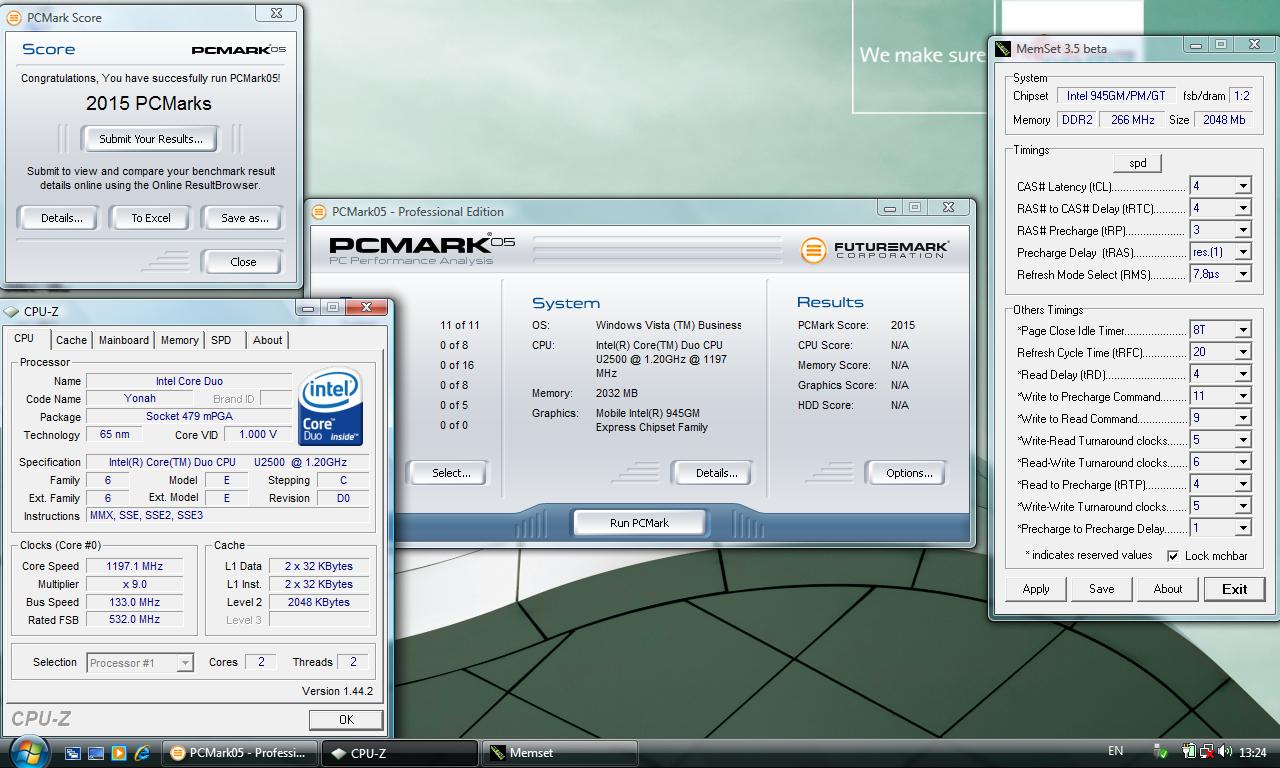Click Safely Remove Hardware tray icon
1280x768 pixels.
point(1161,752)
